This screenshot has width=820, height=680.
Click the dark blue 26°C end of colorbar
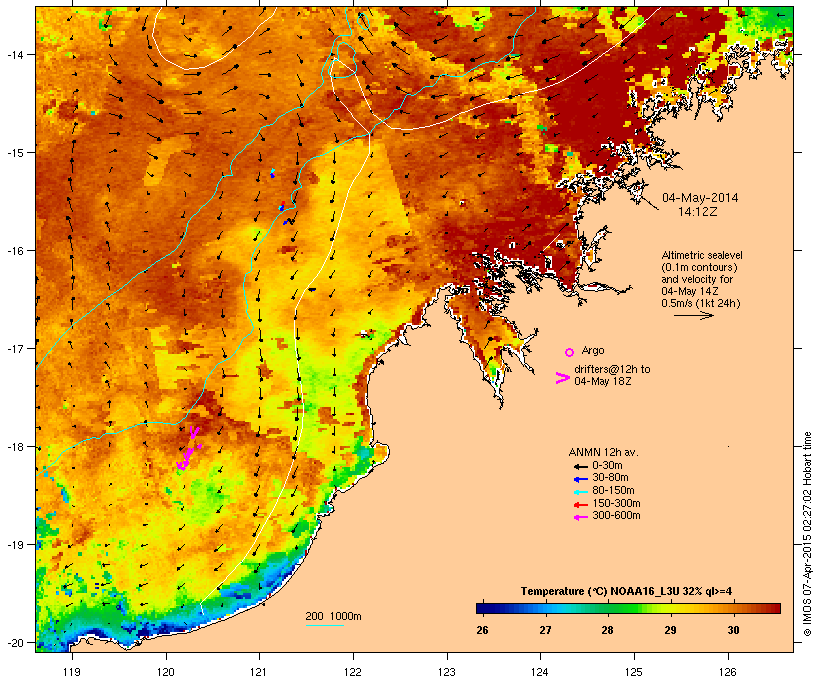(482, 608)
